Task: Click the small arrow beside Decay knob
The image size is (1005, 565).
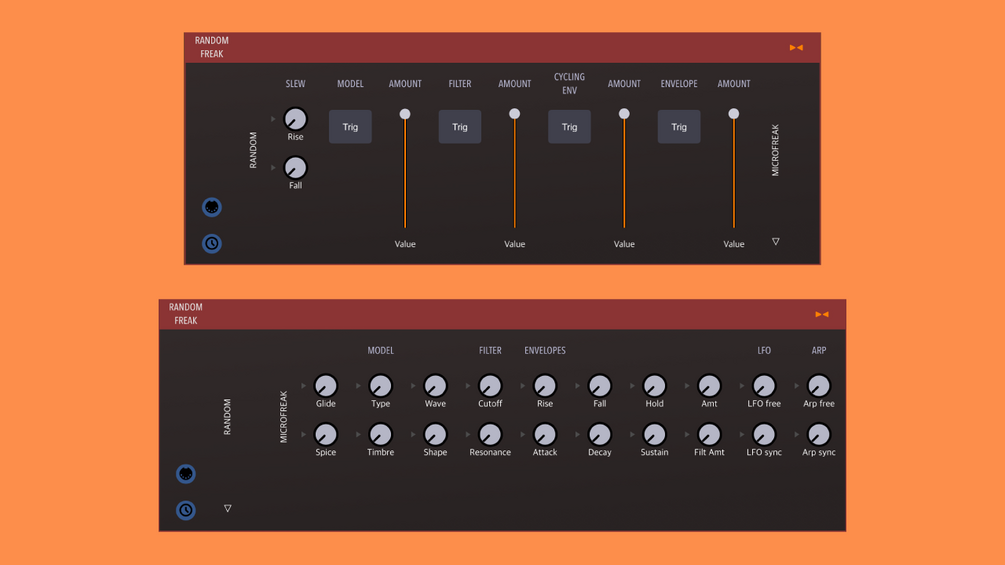Action: point(577,434)
